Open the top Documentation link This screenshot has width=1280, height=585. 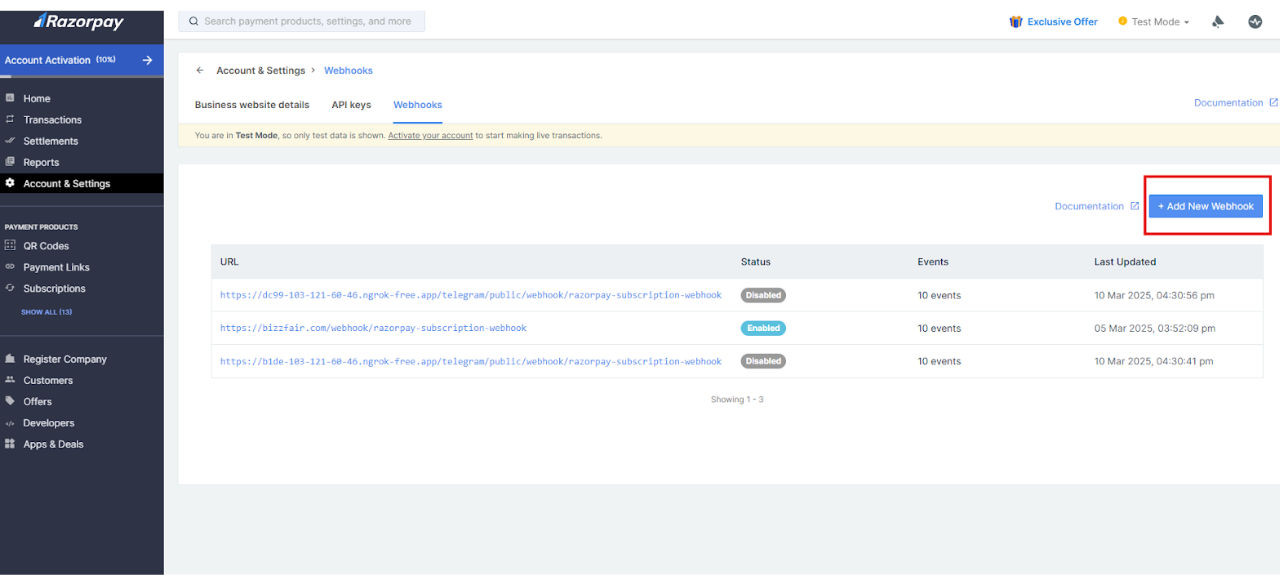click(x=1229, y=103)
